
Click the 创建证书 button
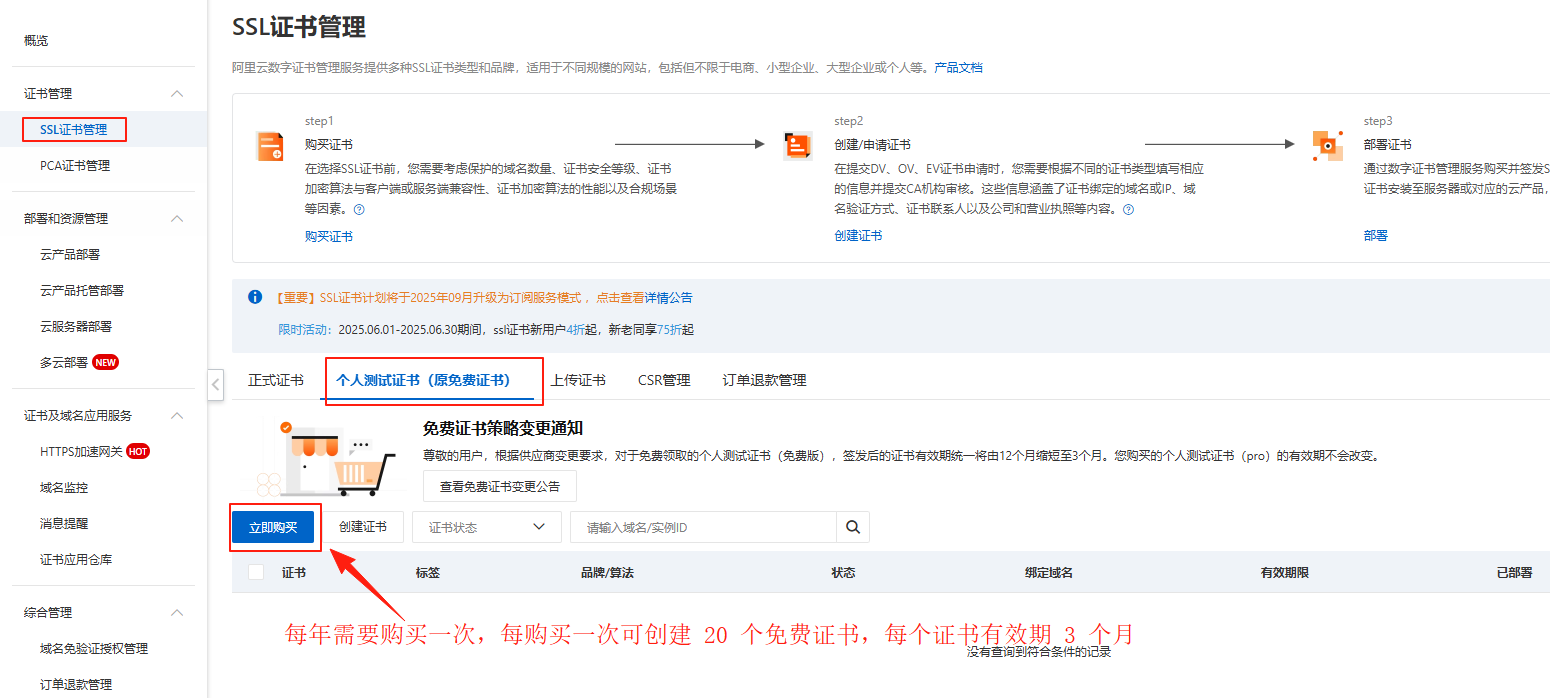pyautogui.click(x=362, y=527)
